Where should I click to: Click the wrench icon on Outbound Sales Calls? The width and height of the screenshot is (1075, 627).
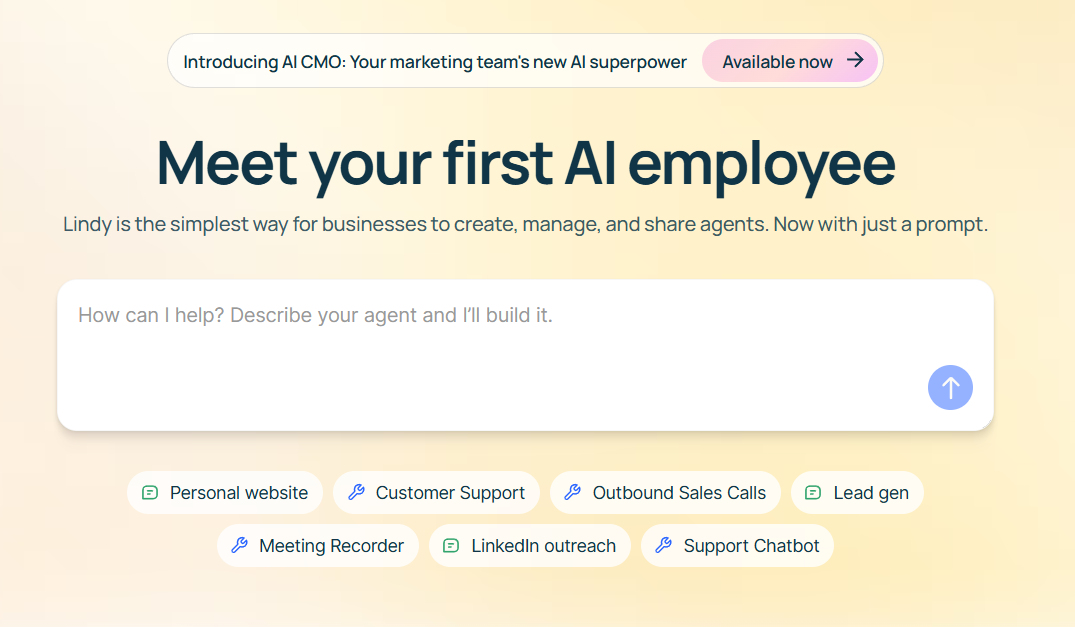pos(573,493)
